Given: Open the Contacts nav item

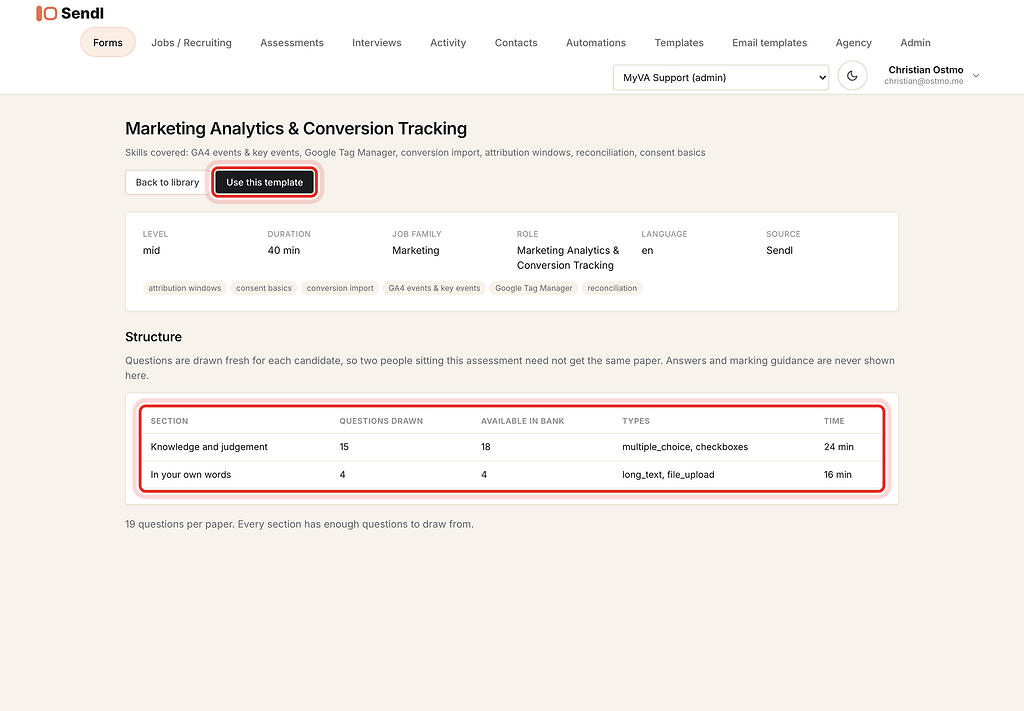Looking at the screenshot, I should pos(516,42).
